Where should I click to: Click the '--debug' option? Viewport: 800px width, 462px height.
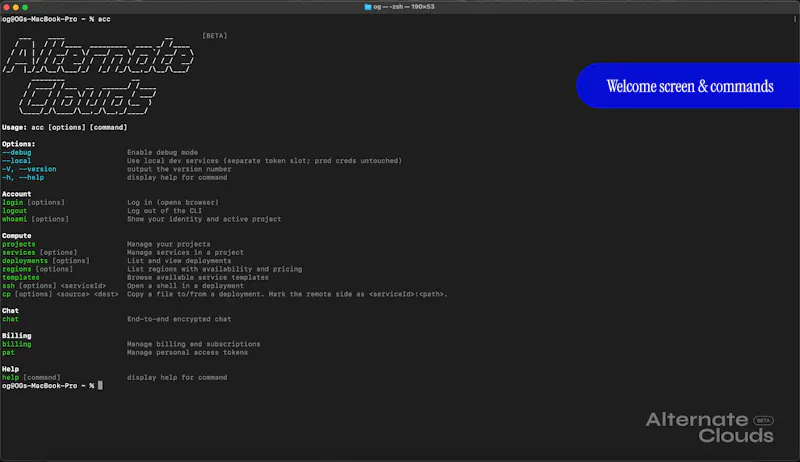coord(16,152)
